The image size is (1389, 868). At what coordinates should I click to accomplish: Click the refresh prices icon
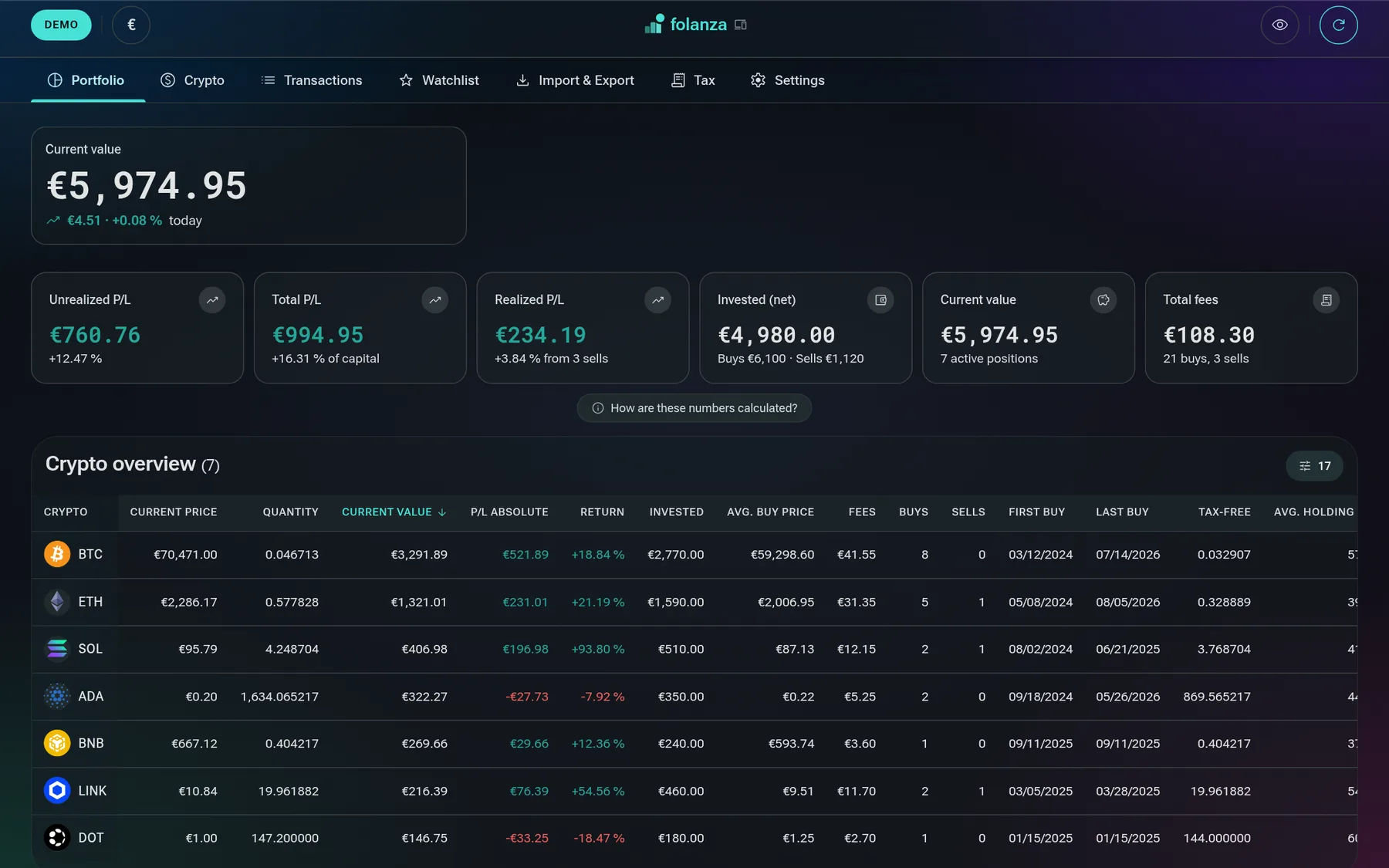[1338, 25]
